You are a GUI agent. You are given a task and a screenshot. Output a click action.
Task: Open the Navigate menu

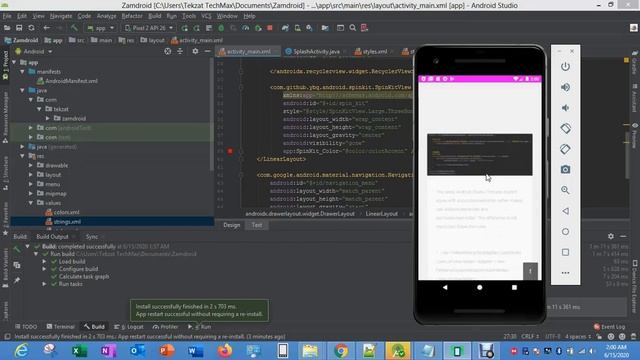point(61,16)
